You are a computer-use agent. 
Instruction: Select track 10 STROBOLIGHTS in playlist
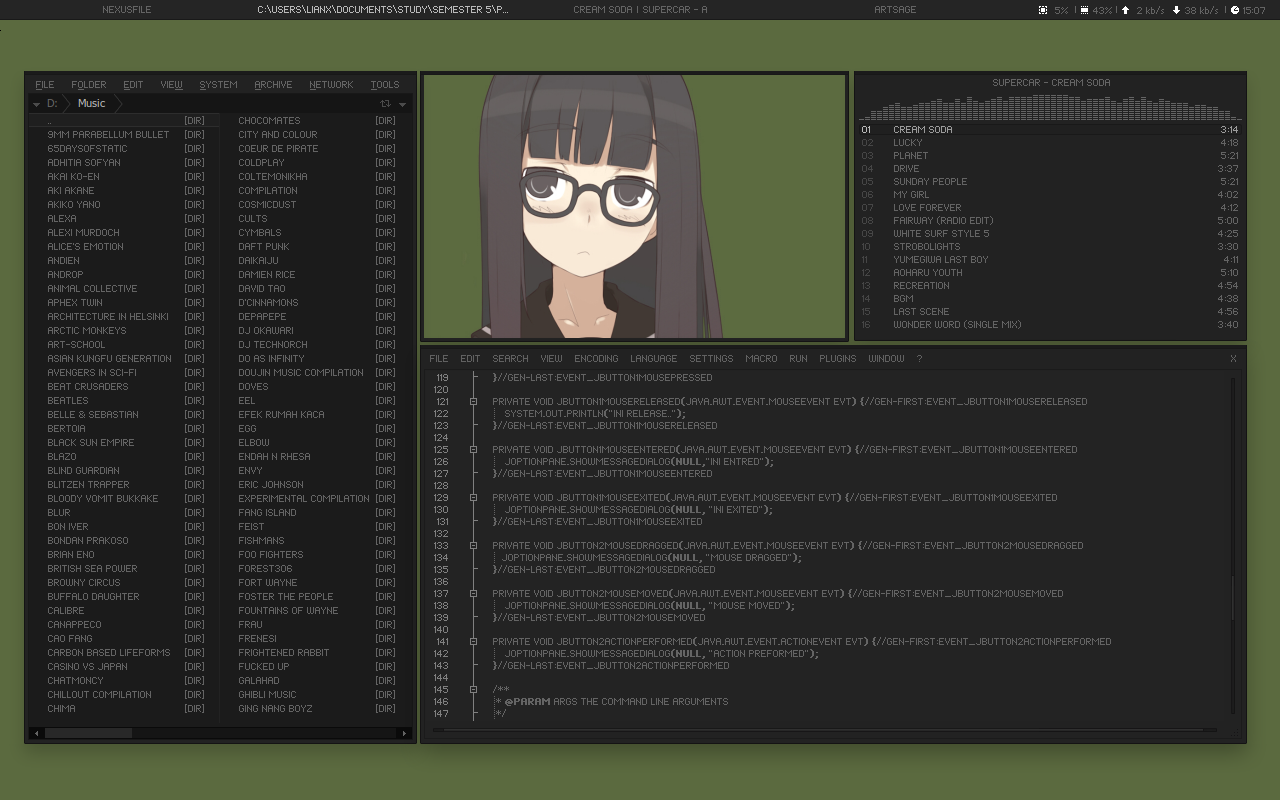tap(1050, 247)
